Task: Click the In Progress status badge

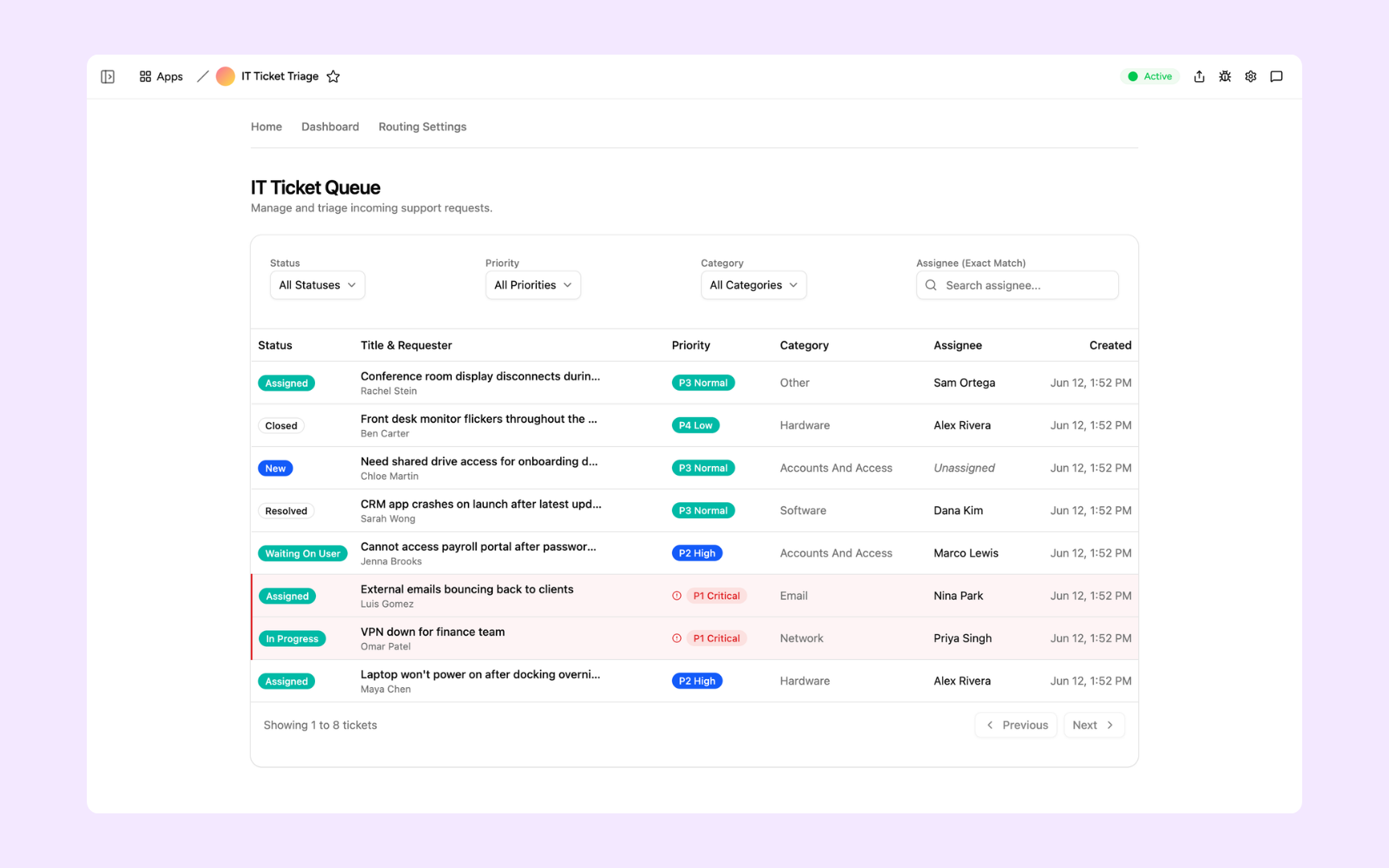Action: pyautogui.click(x=292, y=639)
